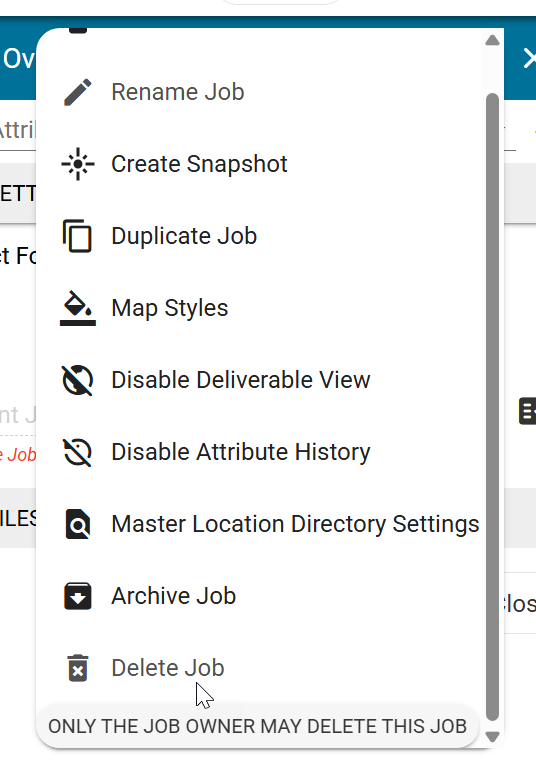Click the scrollbar down arrow
Viewport: 536px width, 778px height.
point(492,737)
